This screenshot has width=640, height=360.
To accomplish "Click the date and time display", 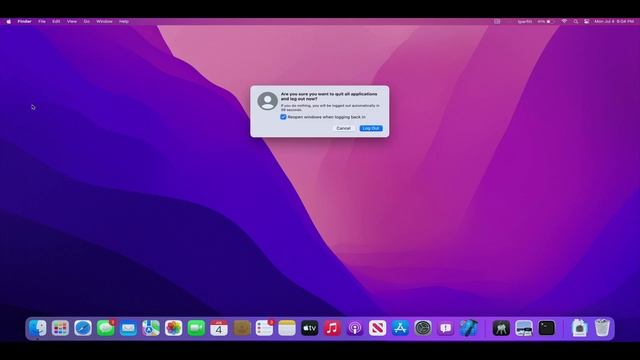I will 614,21.
